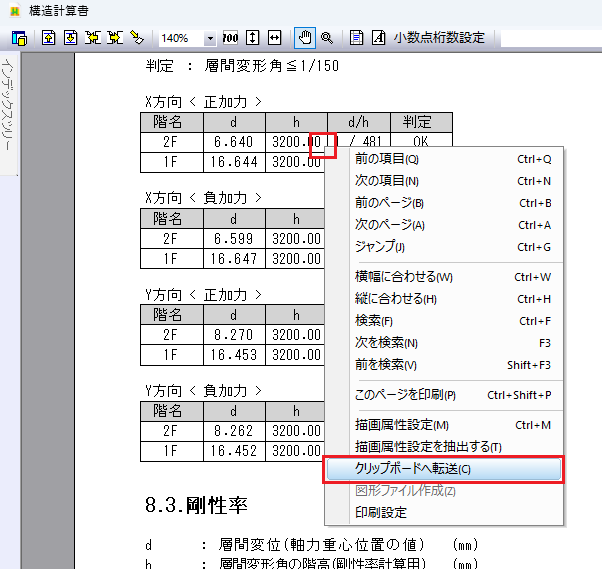Click the previous page toolbar icon
The image size is (602, 569).
pyautogui.click(x=47, y=38)
